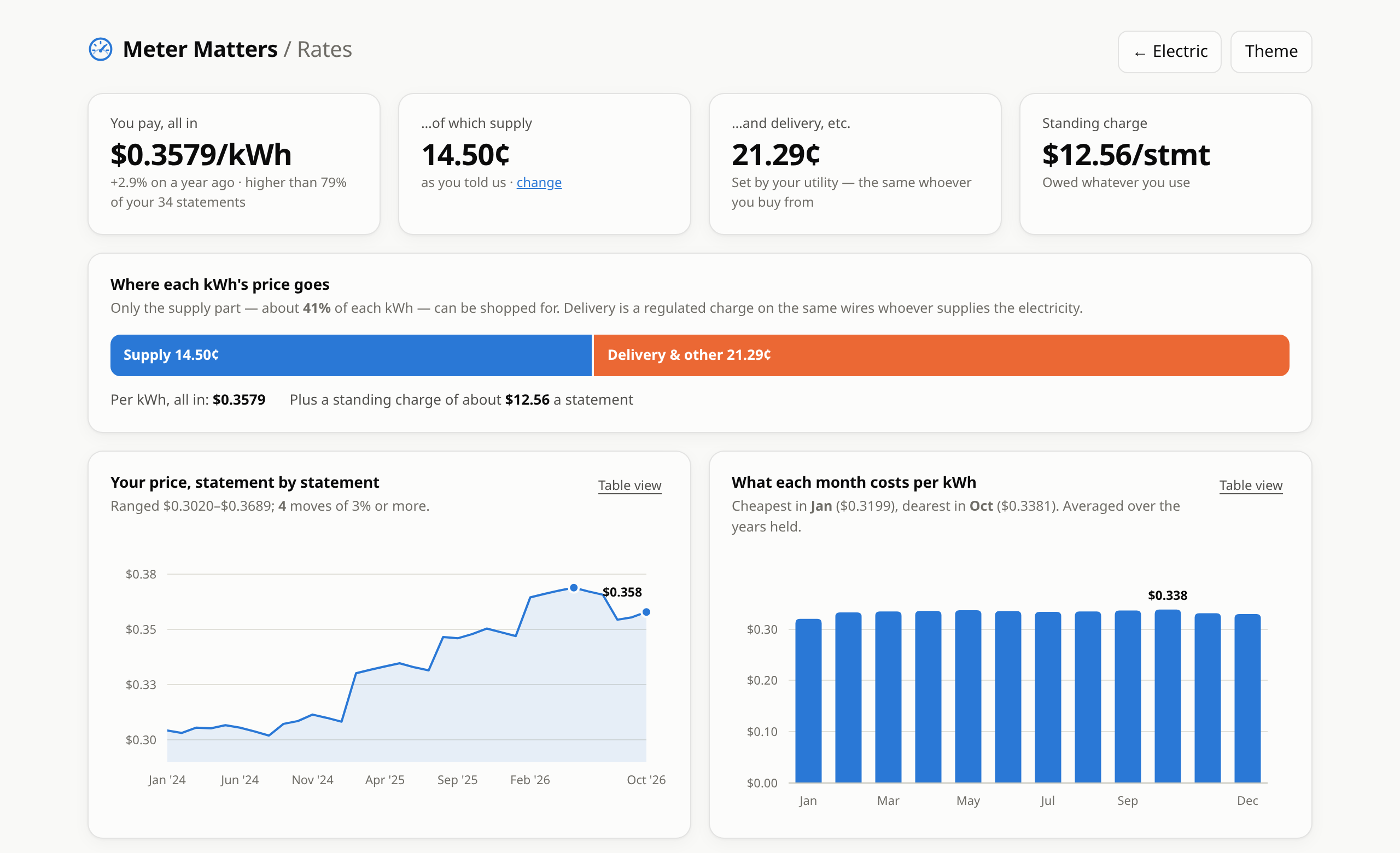Click the 'Jan '24' axis label

pos(166,780)
